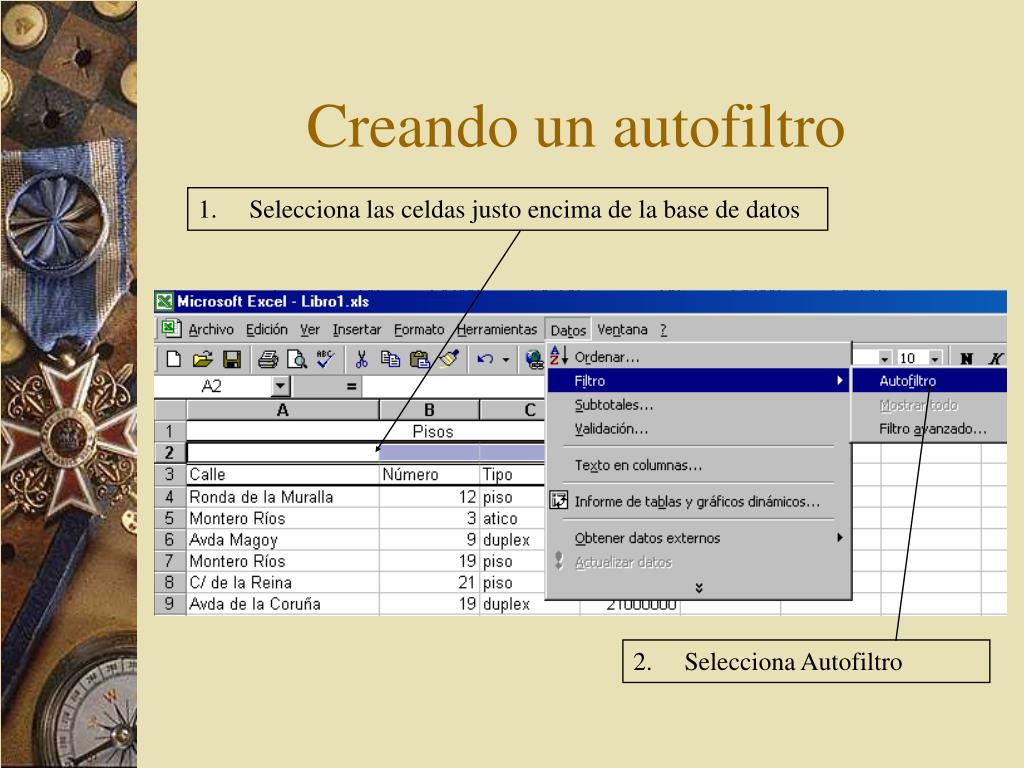Image resolution: width=1024 pixels, height=768 pixels.
Task: Run the spell check icon
Action: pyautogui.click(x=325, y=359)
